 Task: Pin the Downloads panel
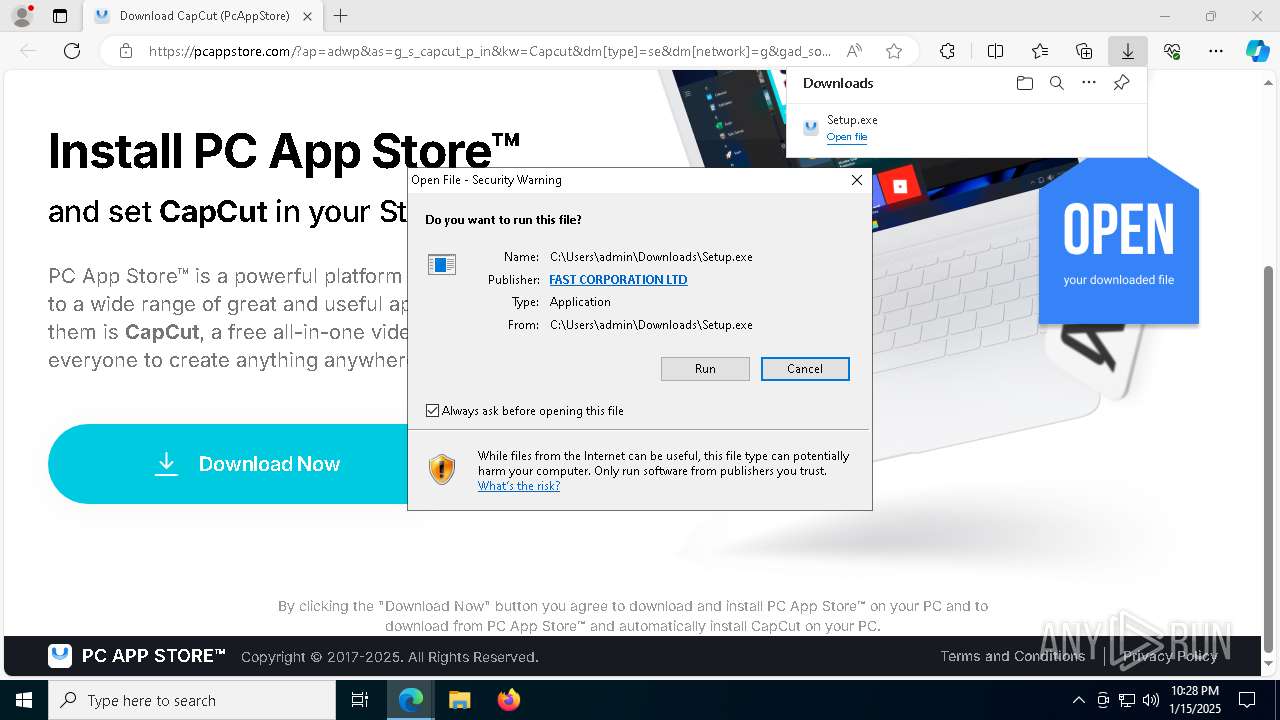click(1121, 83)
